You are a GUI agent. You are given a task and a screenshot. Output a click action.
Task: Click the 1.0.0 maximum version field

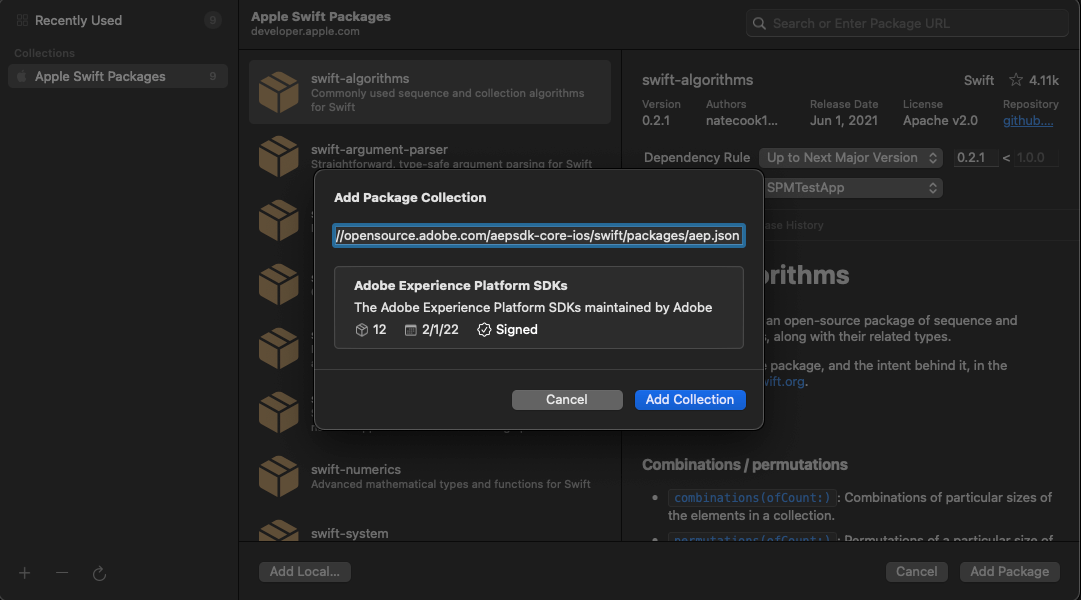pos(1036,158)
